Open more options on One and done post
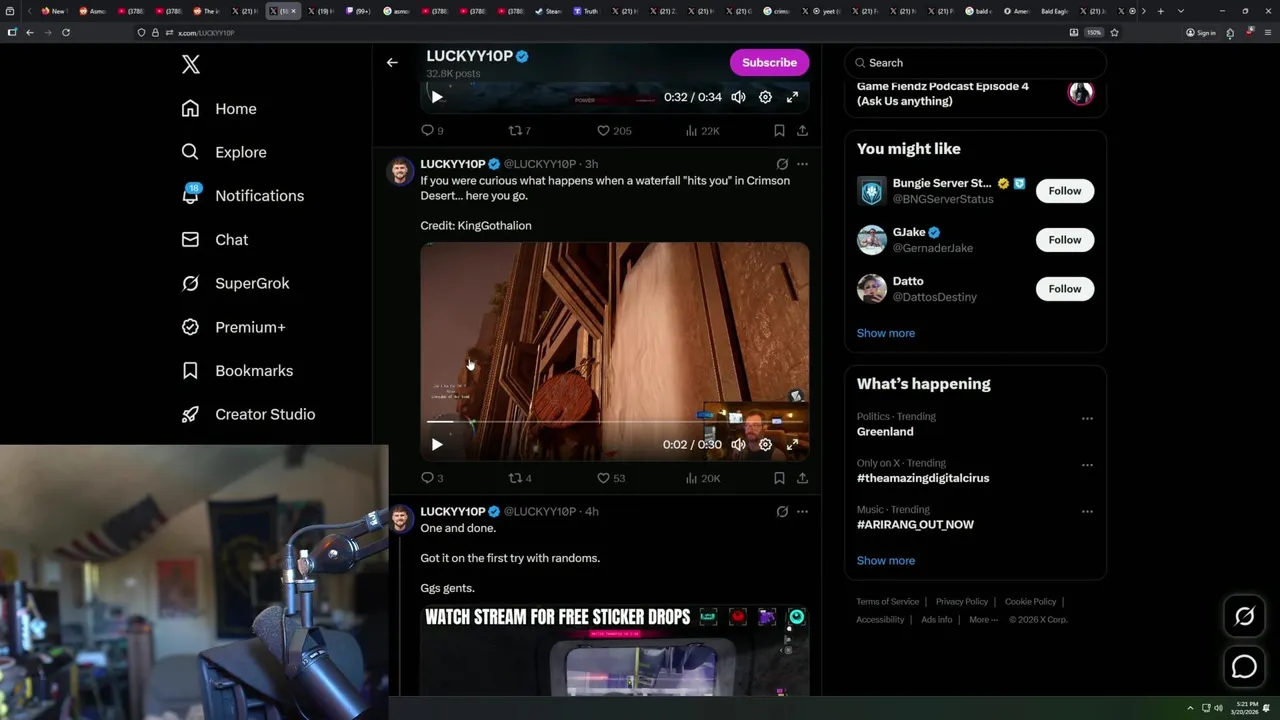 [x=802, y=512]
